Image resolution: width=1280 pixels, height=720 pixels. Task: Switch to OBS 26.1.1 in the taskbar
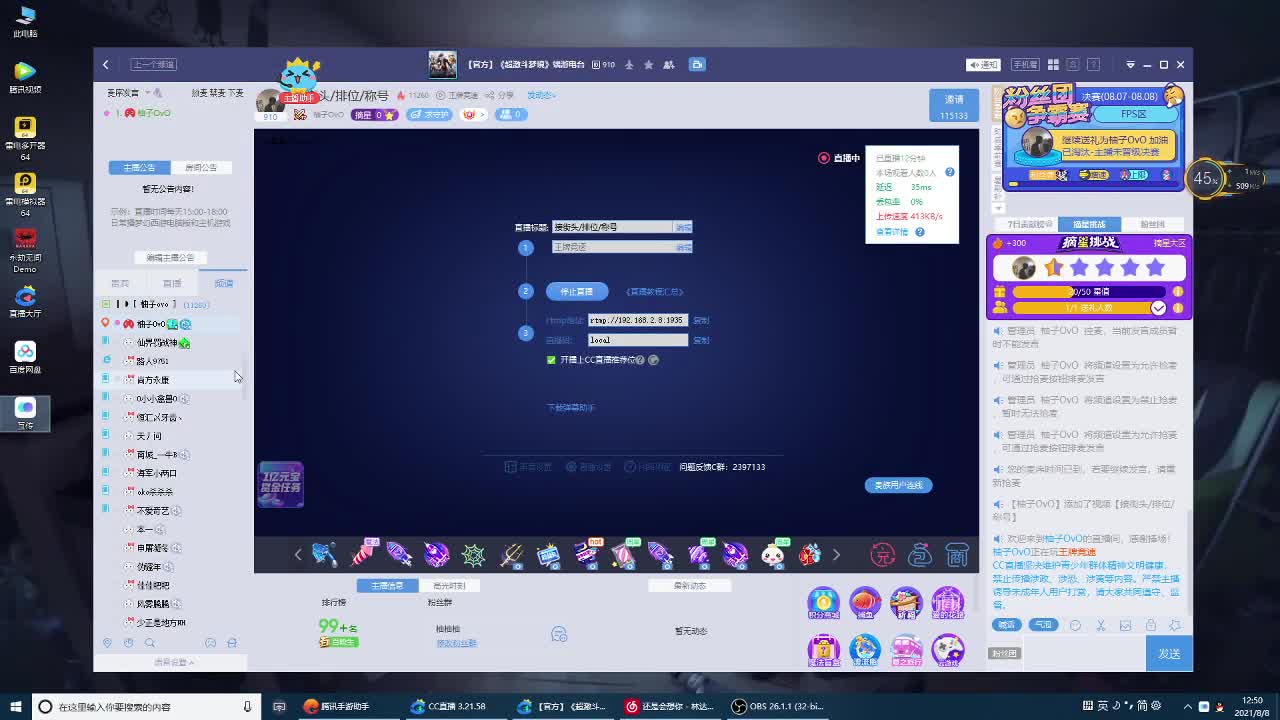[x=778, y=706]
